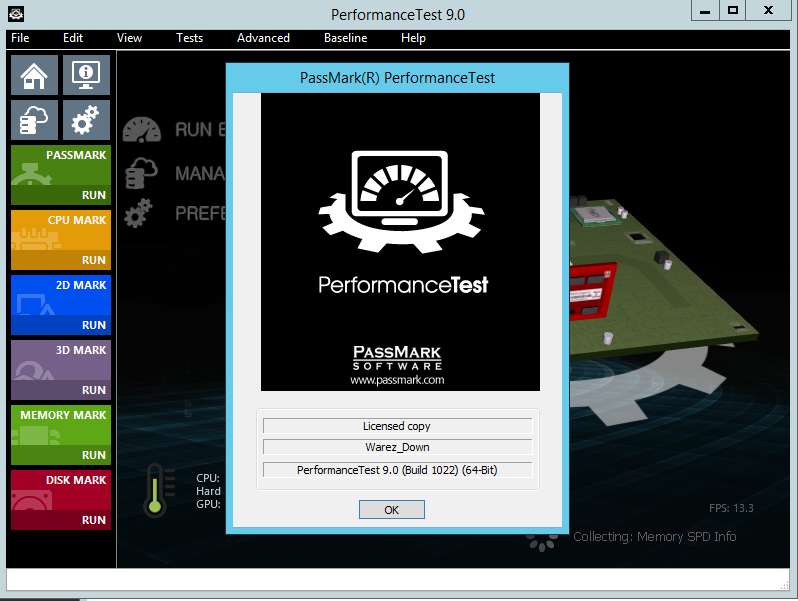Select the Memory Mark tile

click(61, 426)
